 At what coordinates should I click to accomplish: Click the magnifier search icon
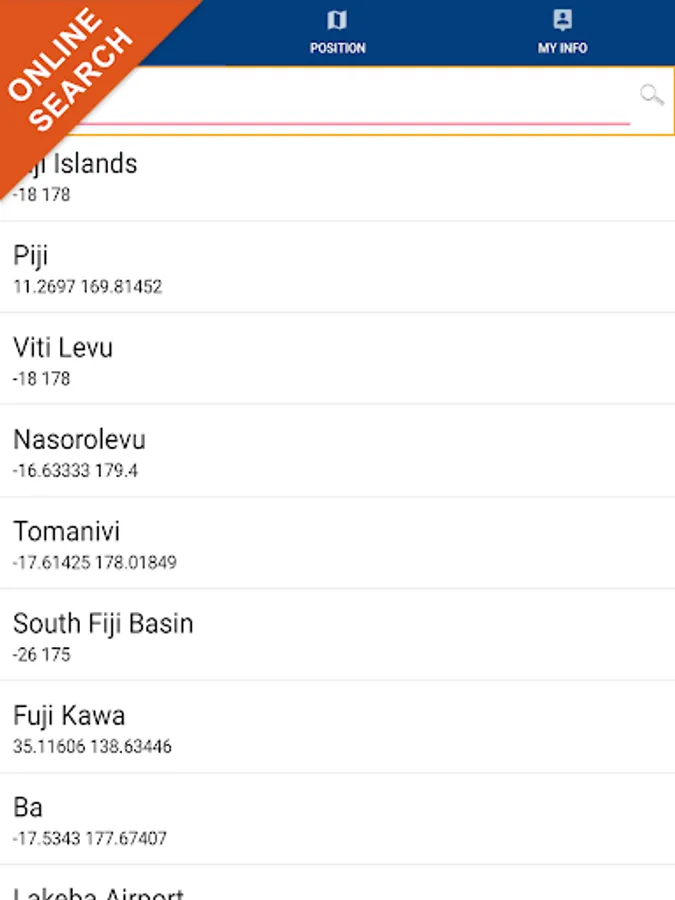[x=651, y=96]
